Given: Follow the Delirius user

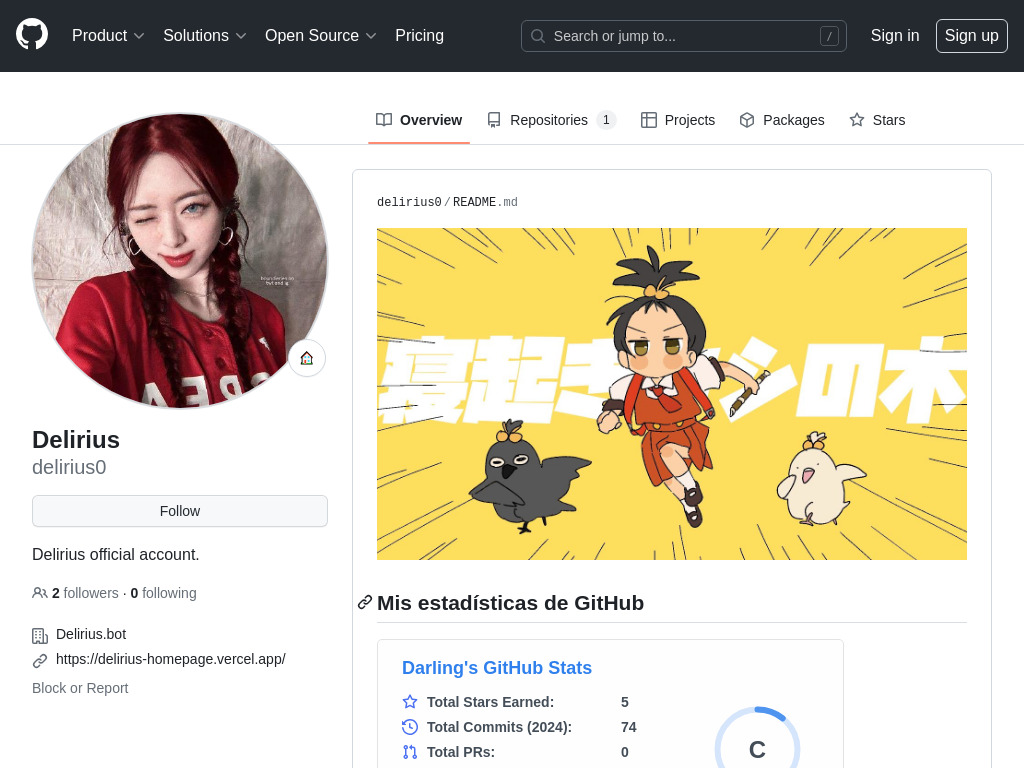Looking at the screenshot, I should coord(180,511).
